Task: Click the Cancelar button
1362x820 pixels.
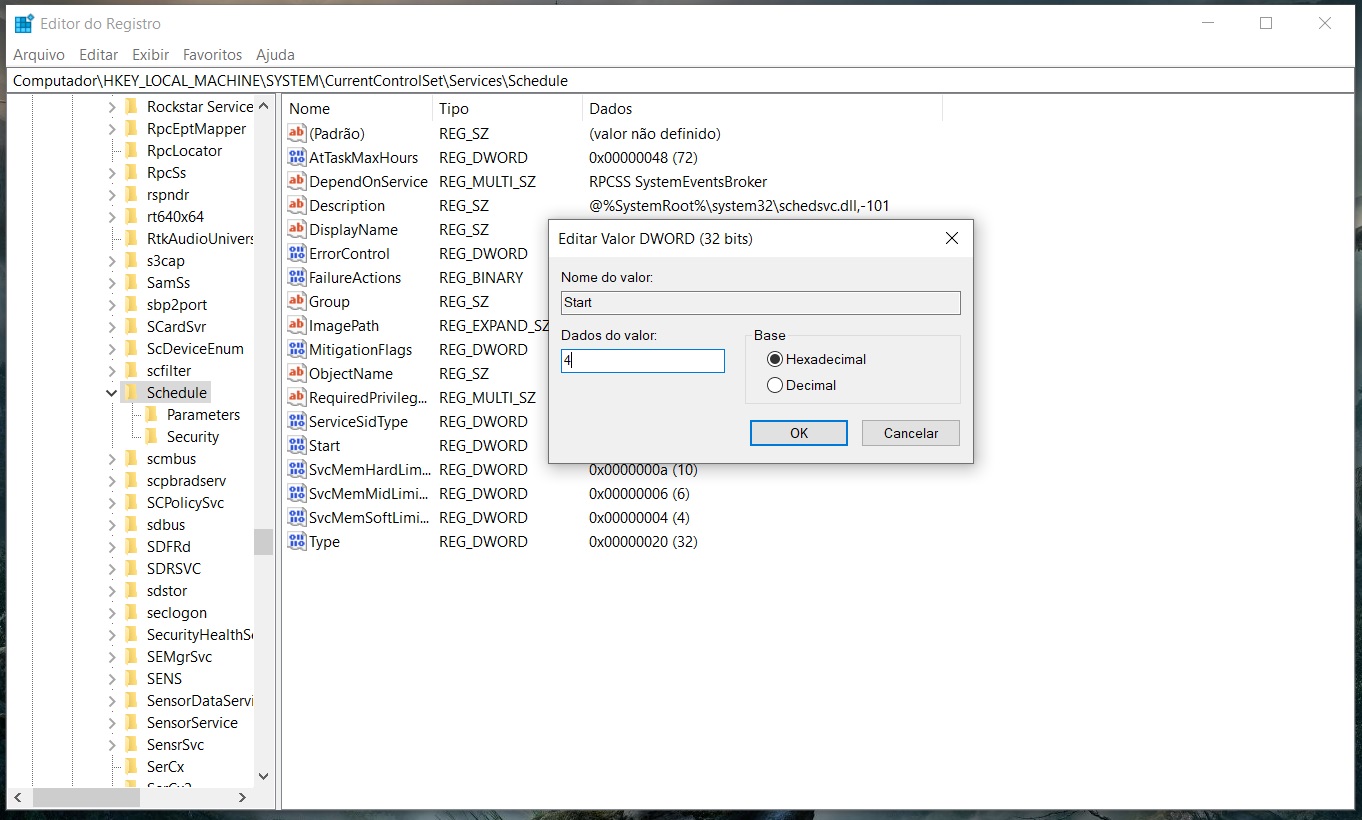Action: click(911, 433)
